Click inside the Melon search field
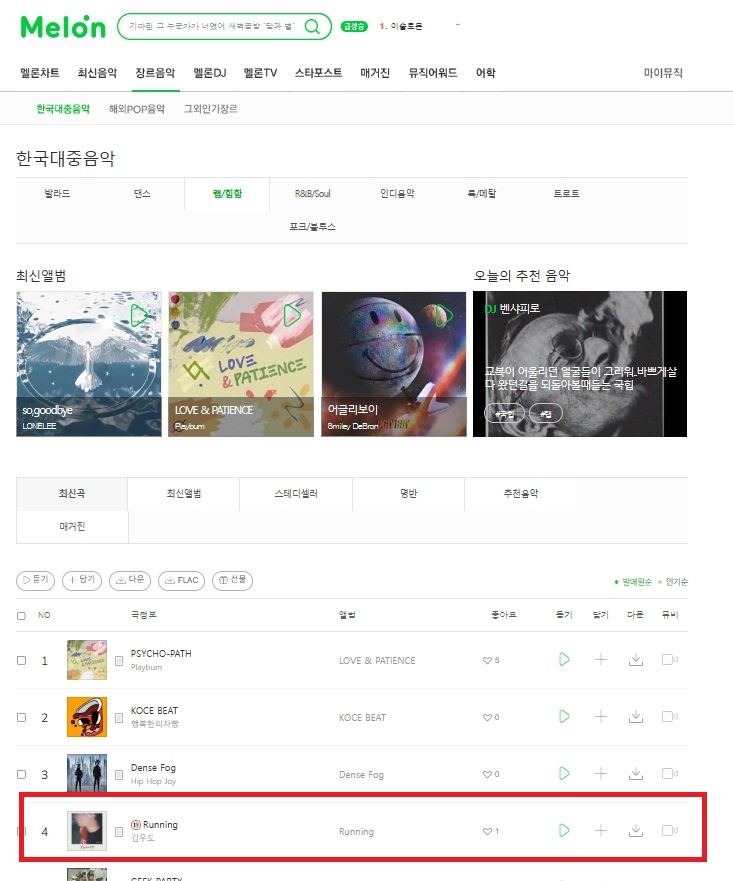The height and width of the screenshot is (881, 733). (x=212, y=26)
